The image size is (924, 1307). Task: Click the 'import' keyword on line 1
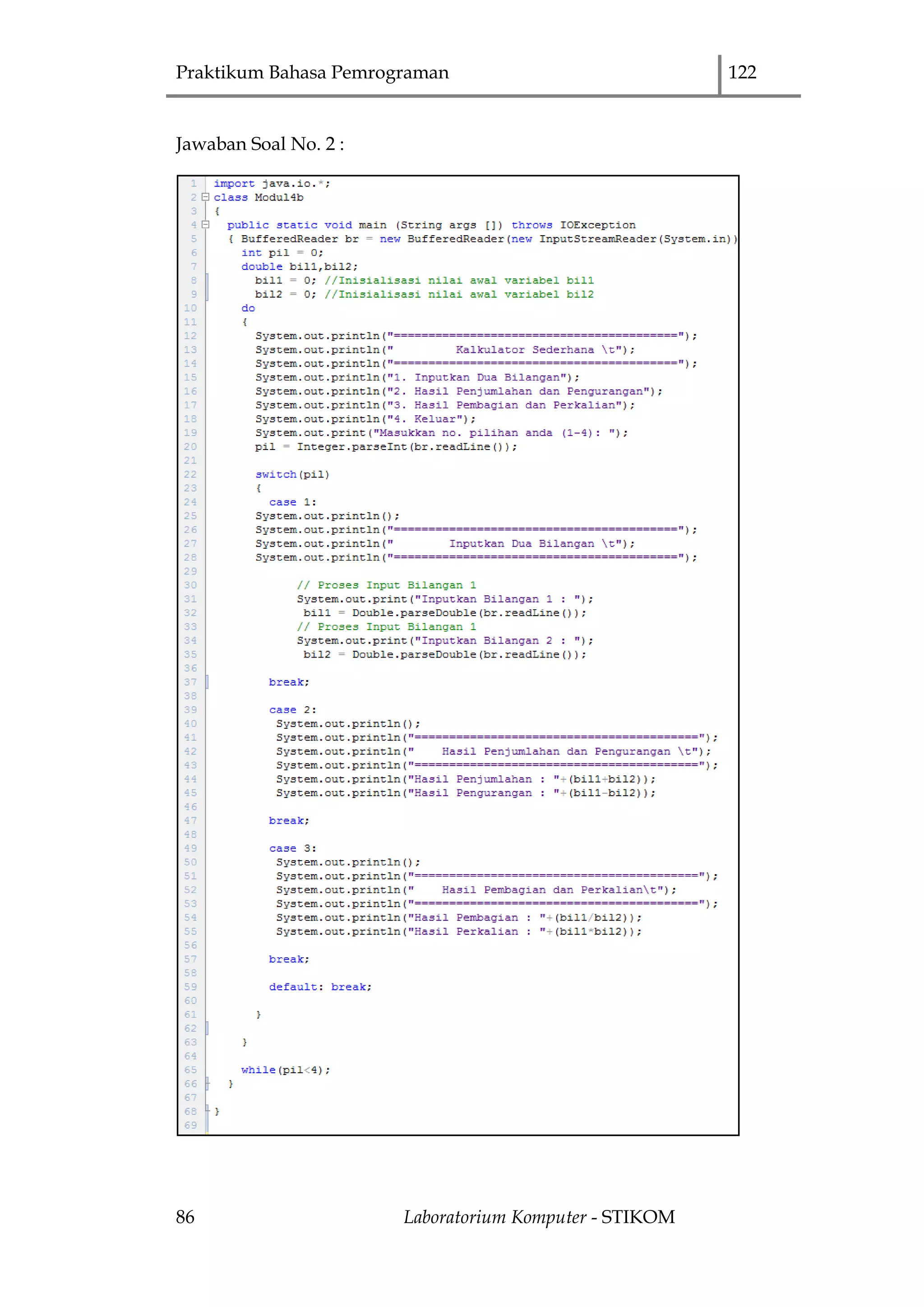[234, 183]
